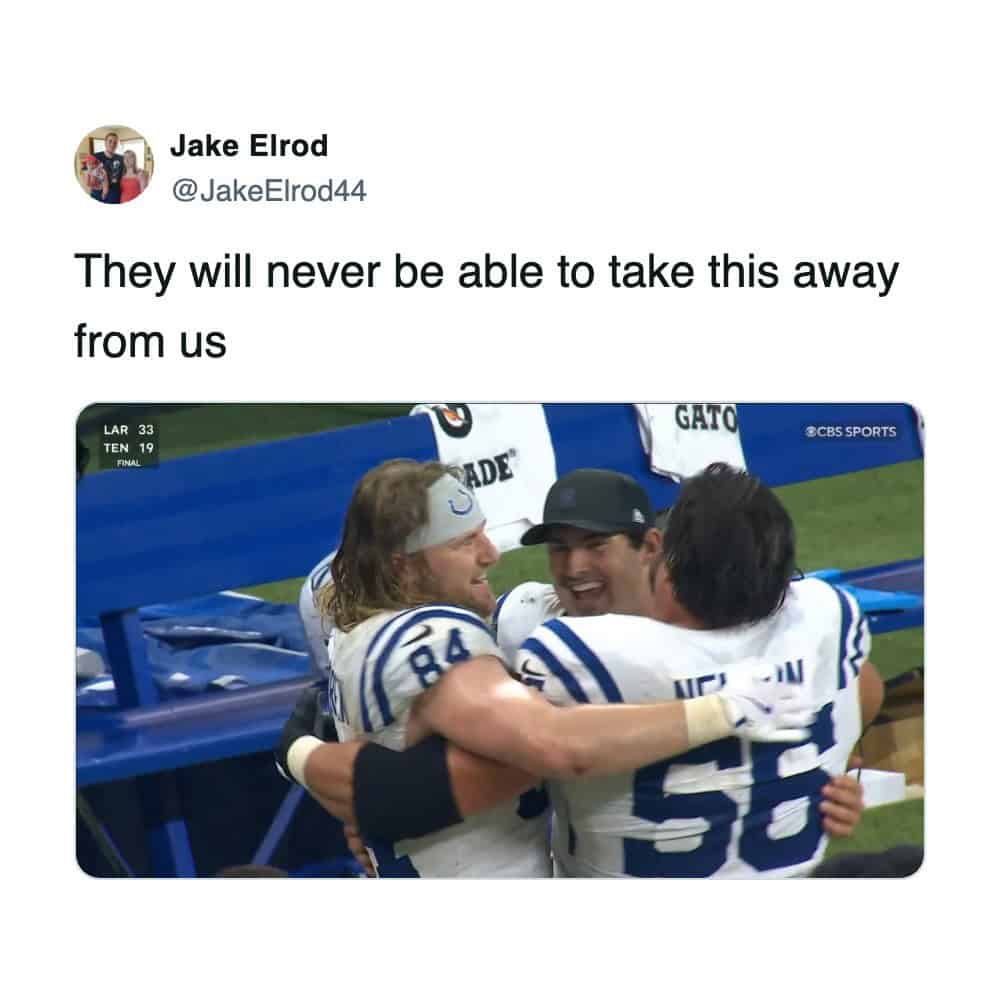Click the horseshoe logo on the gray headband
This screenshot has height=998, width=996.
(461, 504)
